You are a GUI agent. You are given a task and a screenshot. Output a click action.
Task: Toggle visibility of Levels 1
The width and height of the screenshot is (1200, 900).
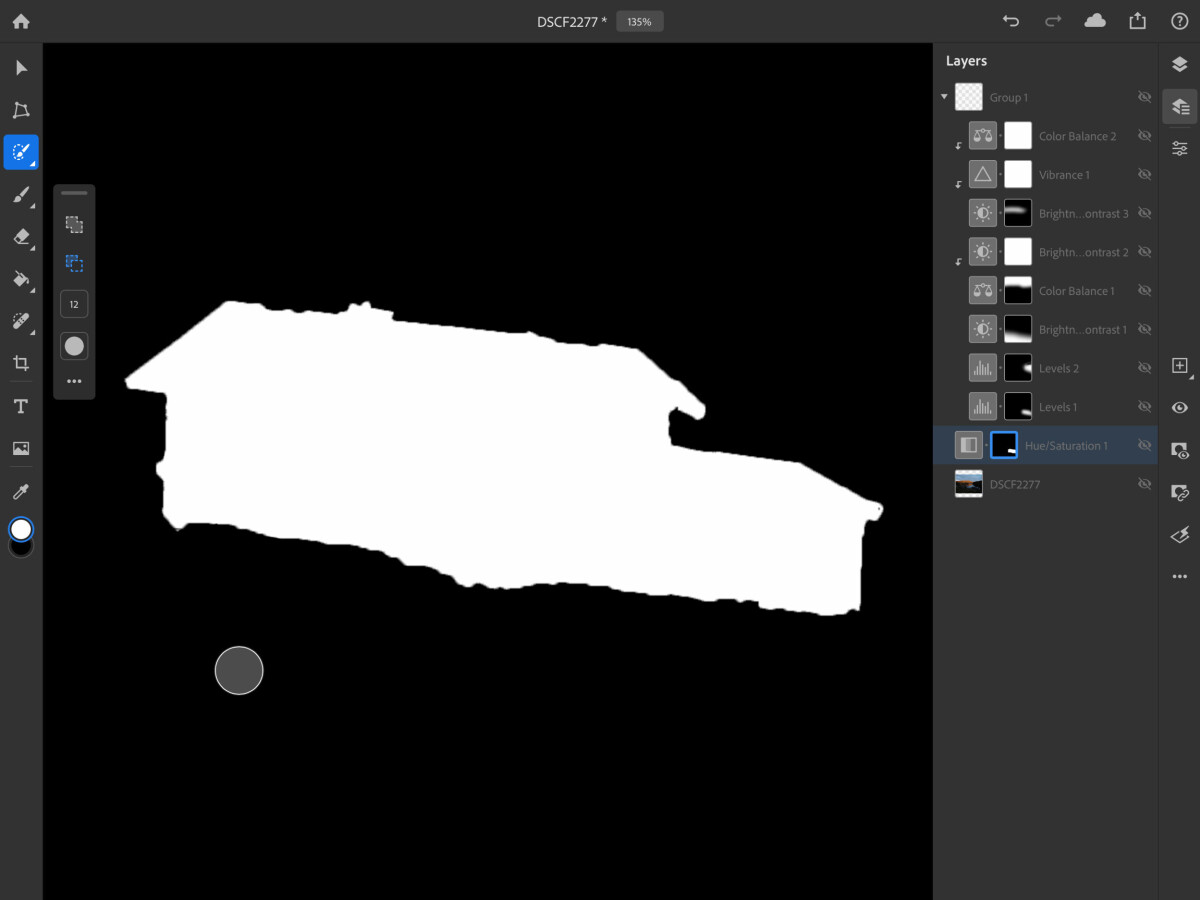pyautogui.click(x=1145, y=407)
